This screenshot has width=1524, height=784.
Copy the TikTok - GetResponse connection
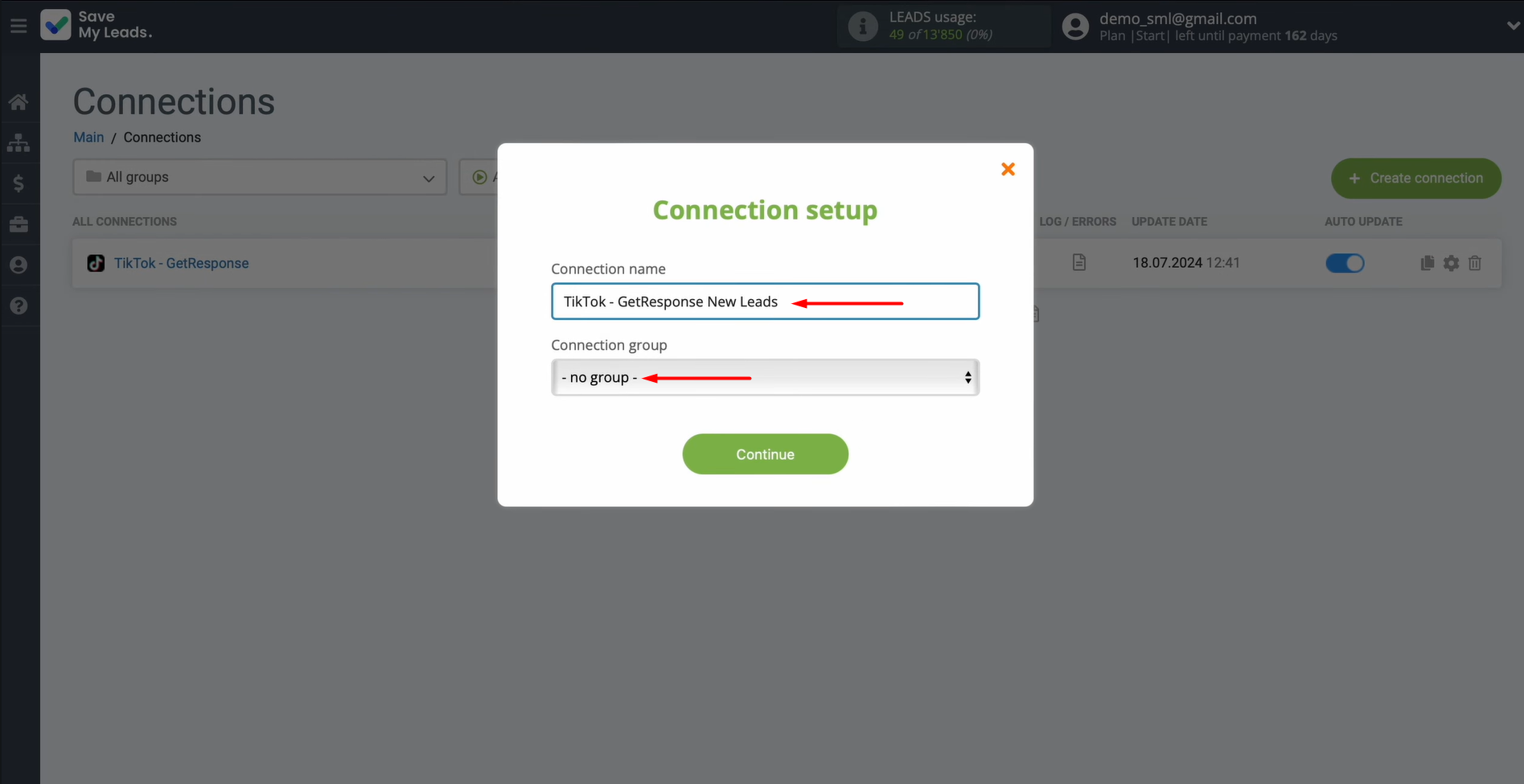[1427, 263]
